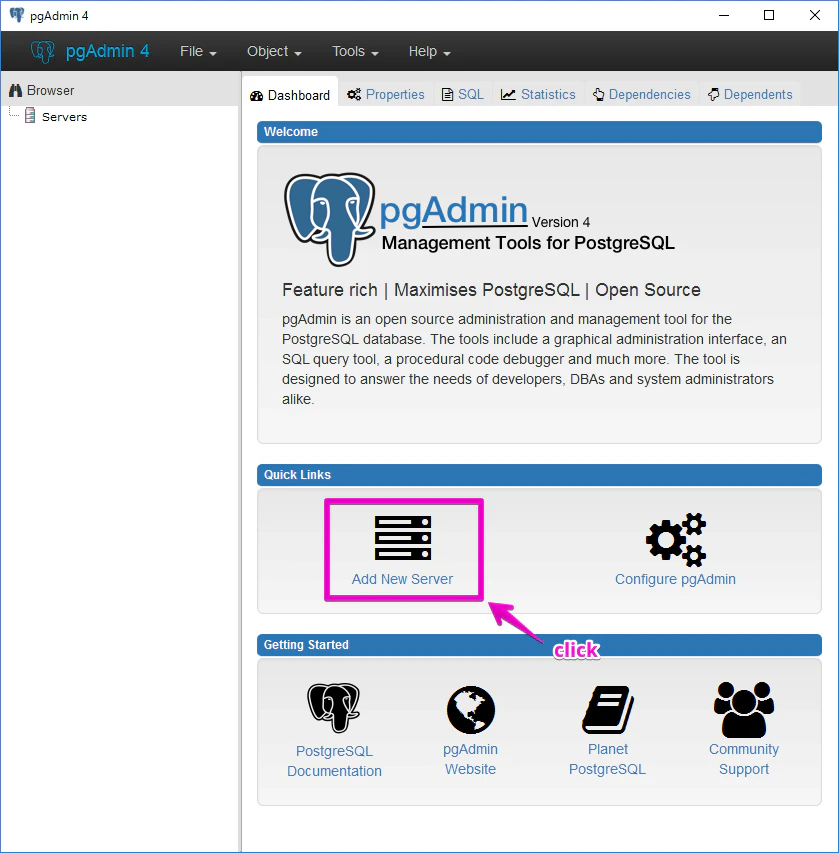839x853 pixels.
Task: Close the pgAdmin 4 window
Action: (815, 15)
